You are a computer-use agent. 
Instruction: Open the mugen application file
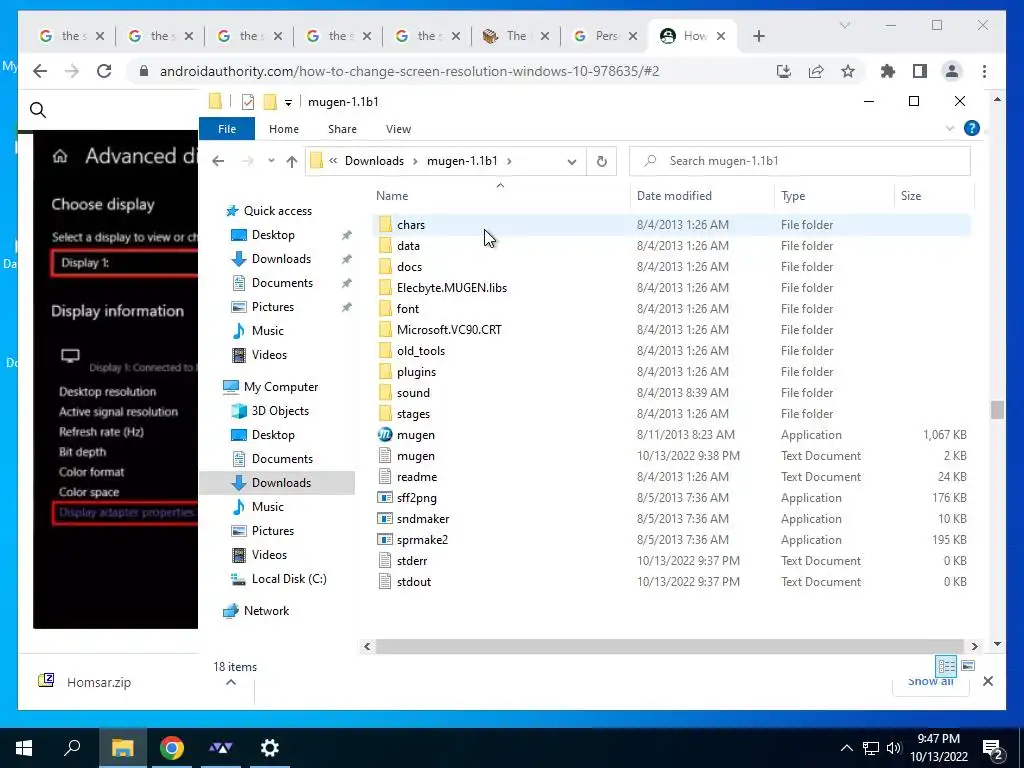pos(415,435)
